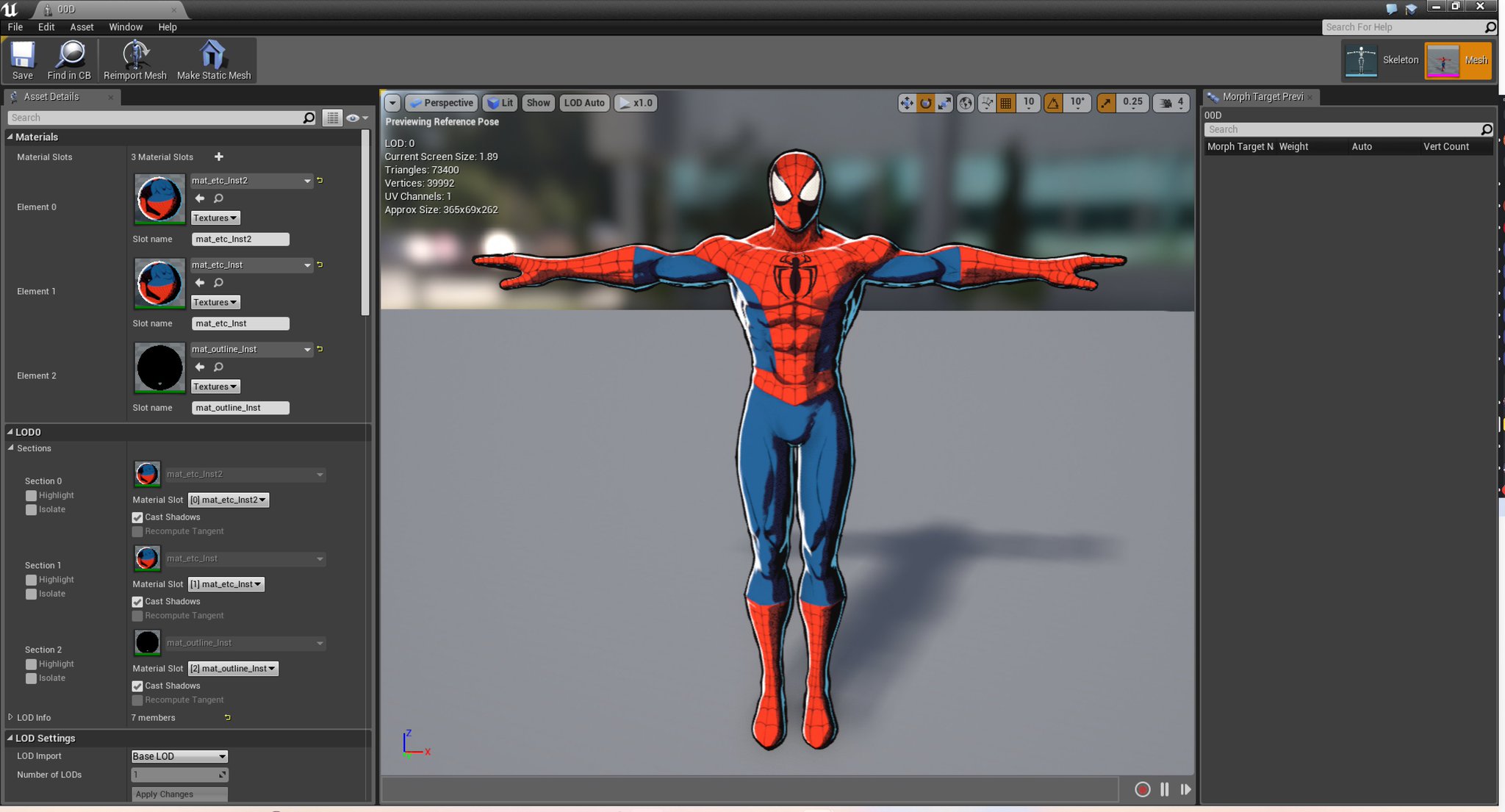Select the Morph Target Previewer tab
Image resolution: width=1505 pixels, height=812 pixels.
point(1261,97)
